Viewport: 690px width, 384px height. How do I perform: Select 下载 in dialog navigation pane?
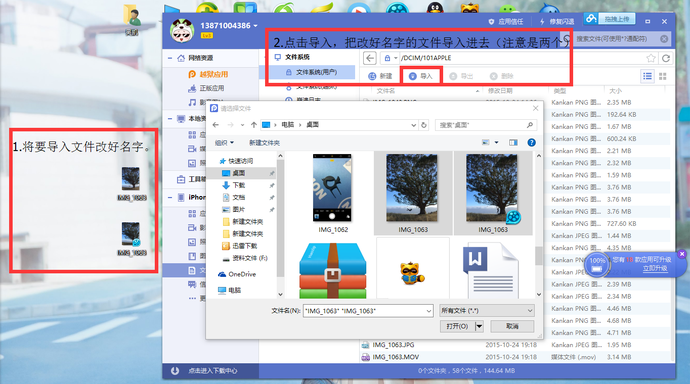pyautogui.click(x=234, y=185)
